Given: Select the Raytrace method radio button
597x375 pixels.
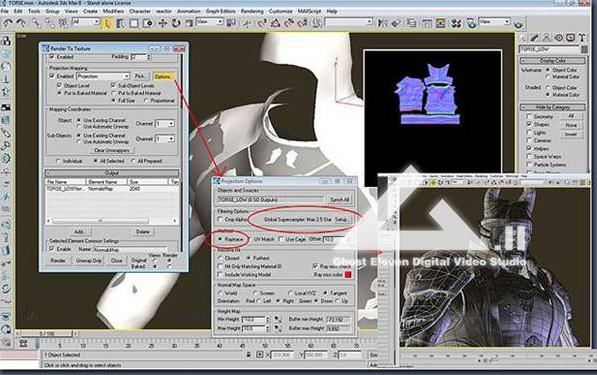Looking at the screenshot, I should point(220,239).
